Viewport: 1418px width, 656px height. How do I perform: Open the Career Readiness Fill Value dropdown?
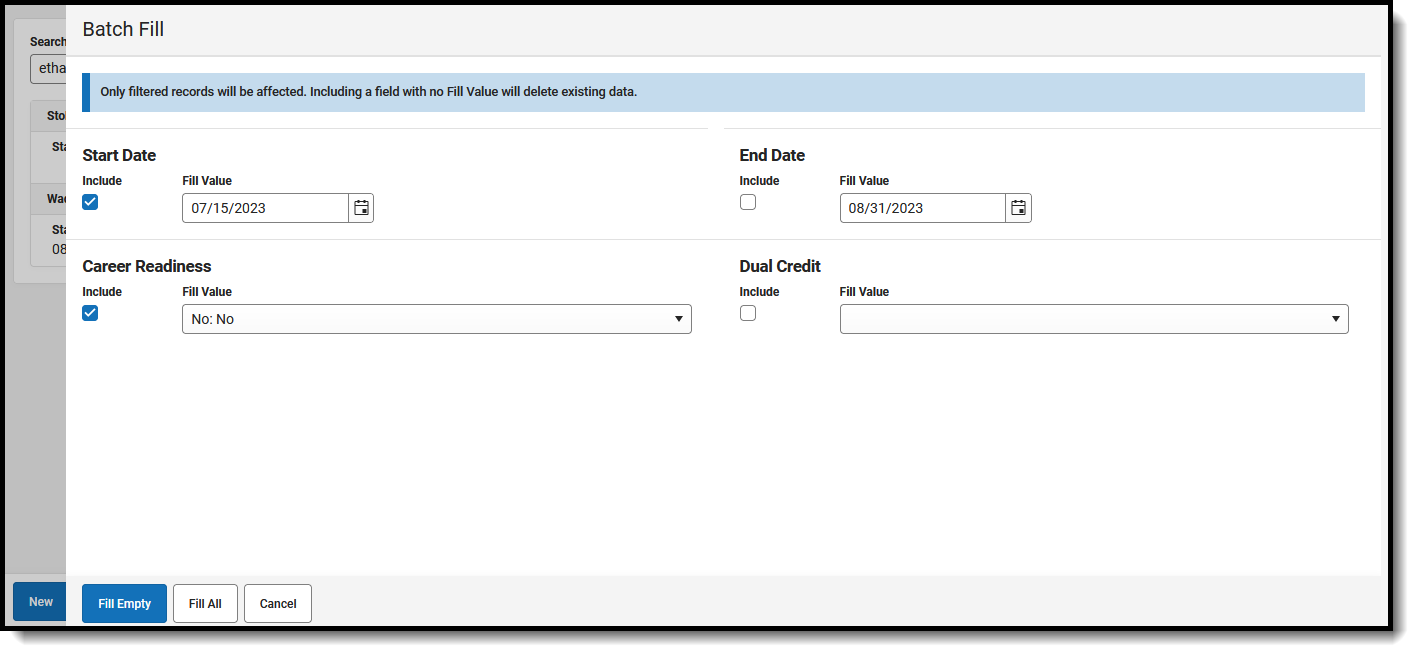(437, 319)
